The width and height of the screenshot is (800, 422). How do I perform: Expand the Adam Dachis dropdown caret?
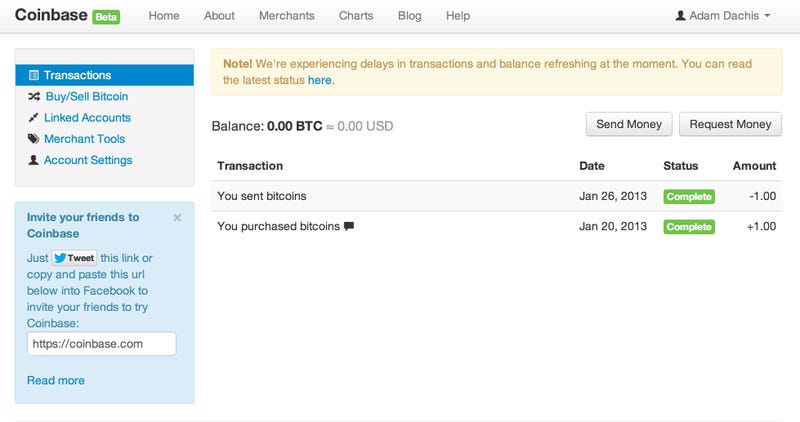coord(767,16)
